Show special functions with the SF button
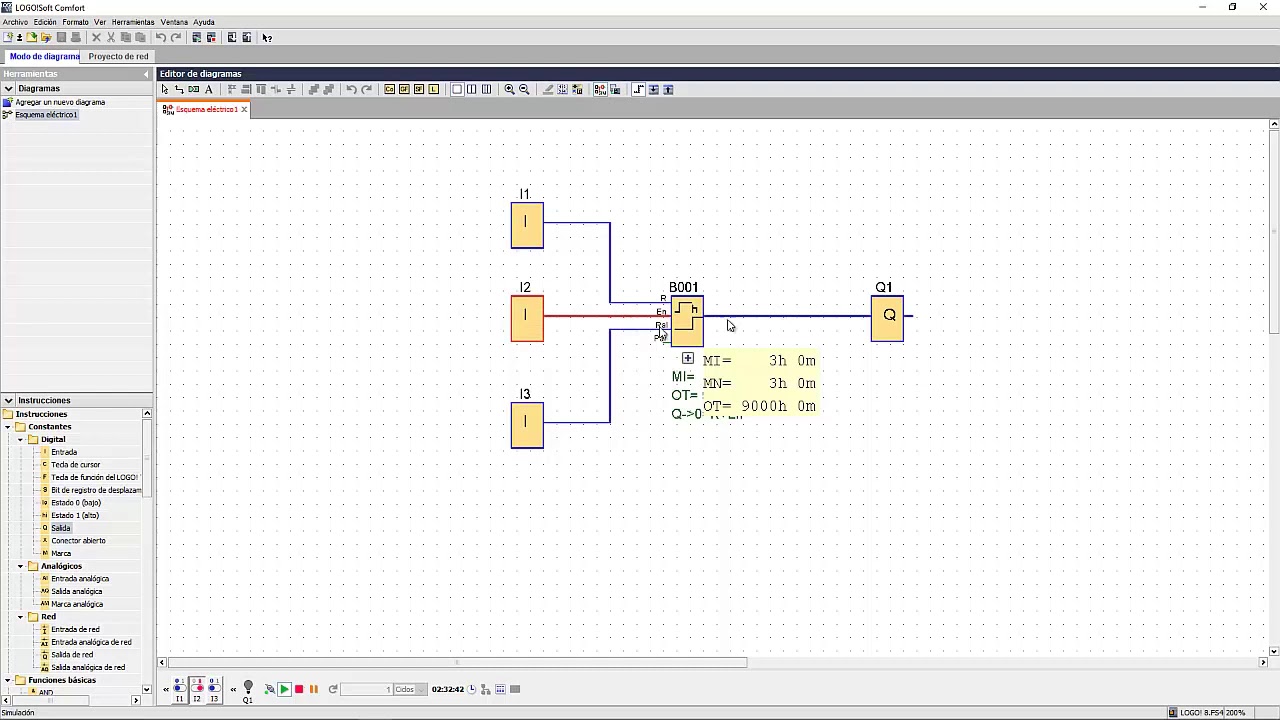1280x720 pixels. click(x=419, y=89)
